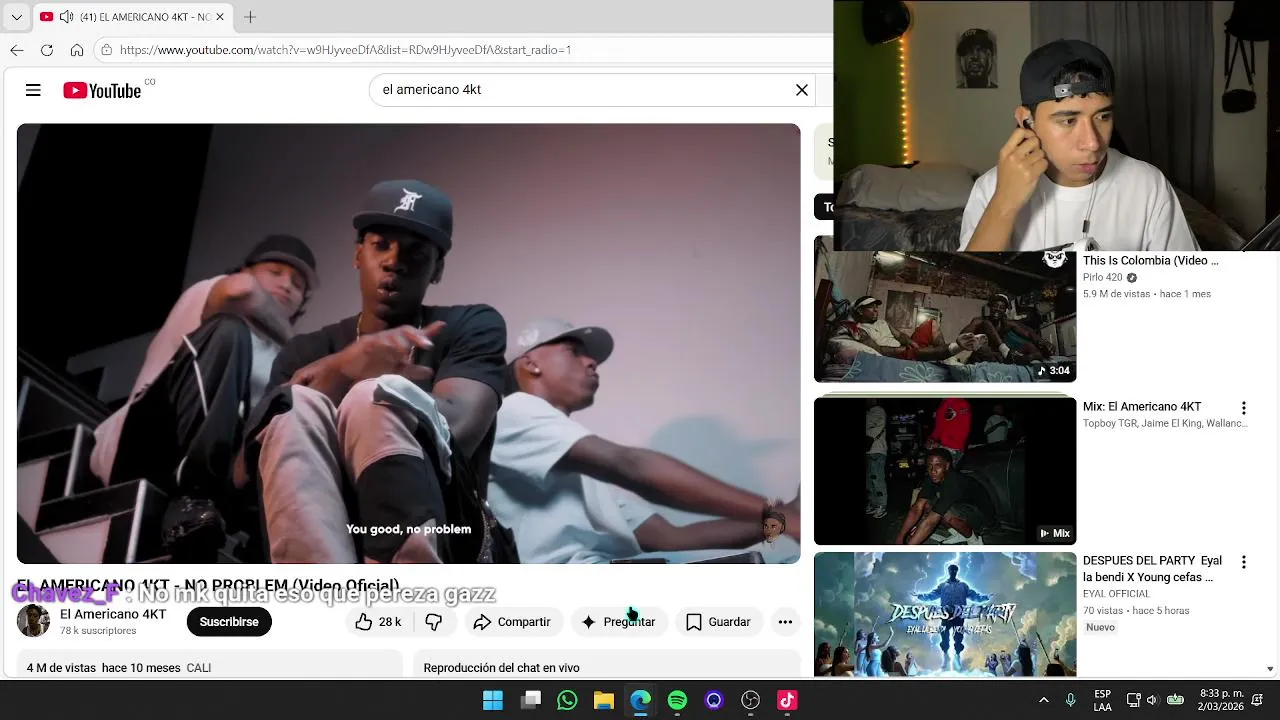The width and height of the screenshot is (1280, 720).
Task: Subscribe with the Suscribirse button
Action: (x=229, y=622)
